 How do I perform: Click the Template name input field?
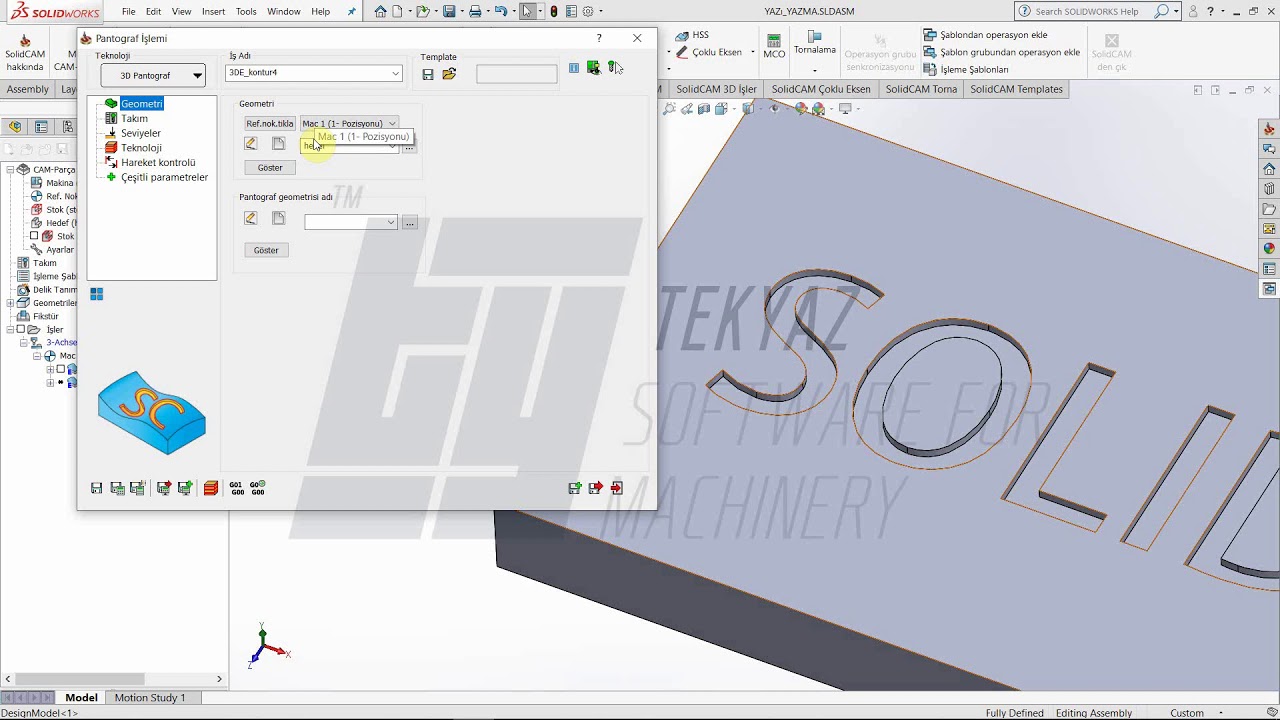click(x=517, y=74)
